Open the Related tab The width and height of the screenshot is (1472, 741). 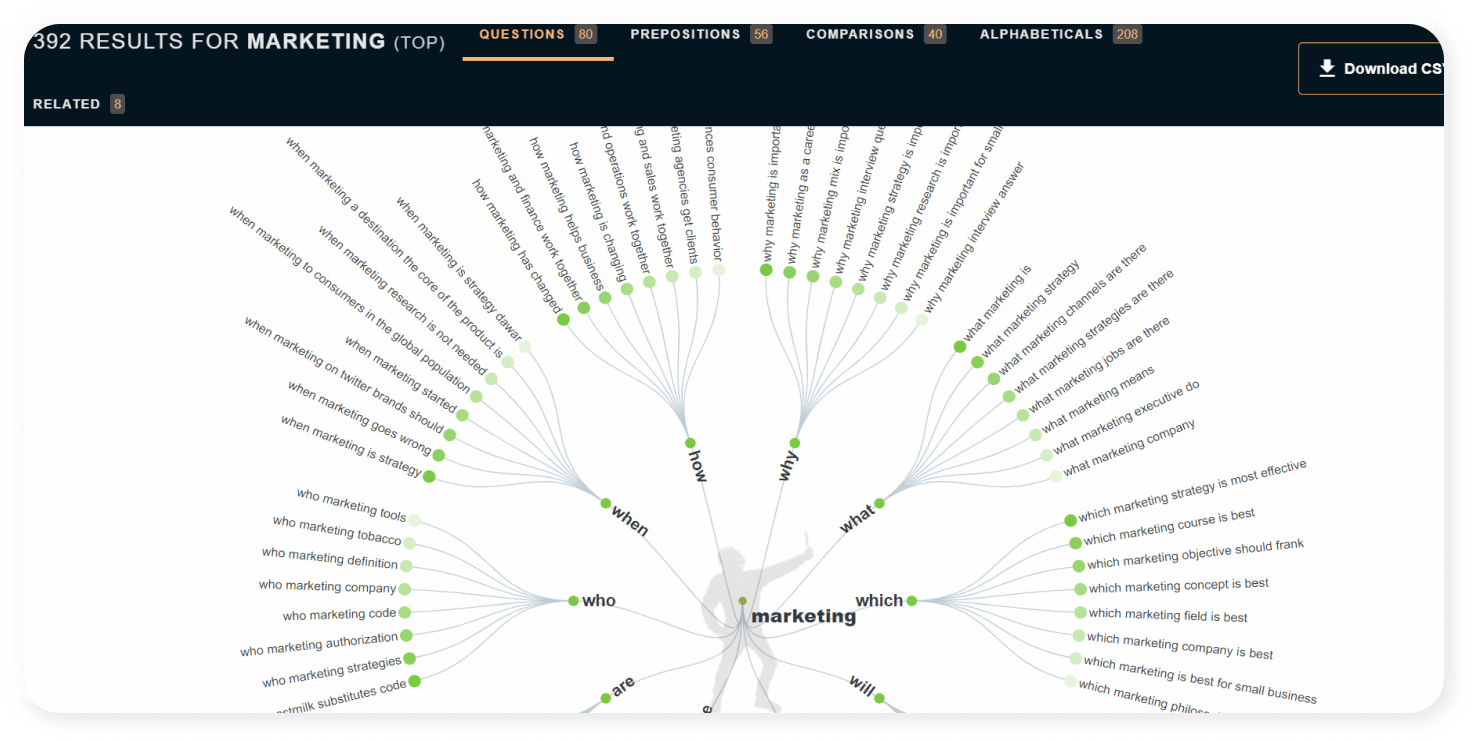coord(79,104)
